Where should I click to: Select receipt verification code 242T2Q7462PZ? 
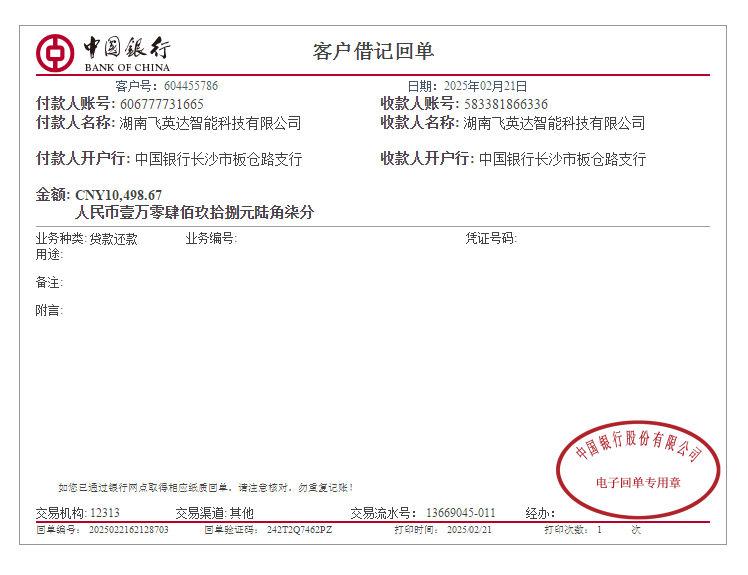click(299, 530)
